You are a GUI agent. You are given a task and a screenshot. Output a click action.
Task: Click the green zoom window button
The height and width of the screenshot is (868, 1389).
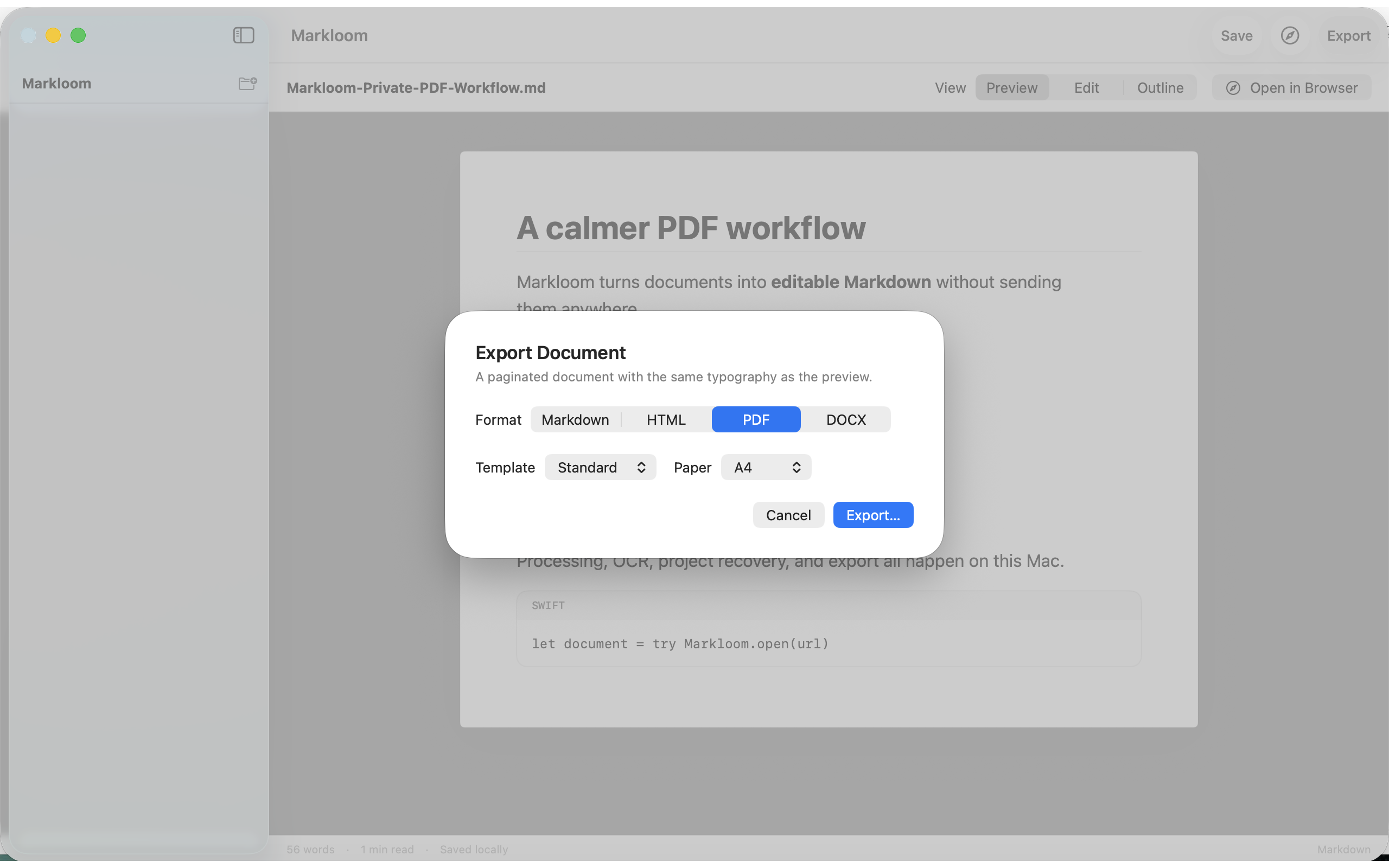(x=78, y=36)
